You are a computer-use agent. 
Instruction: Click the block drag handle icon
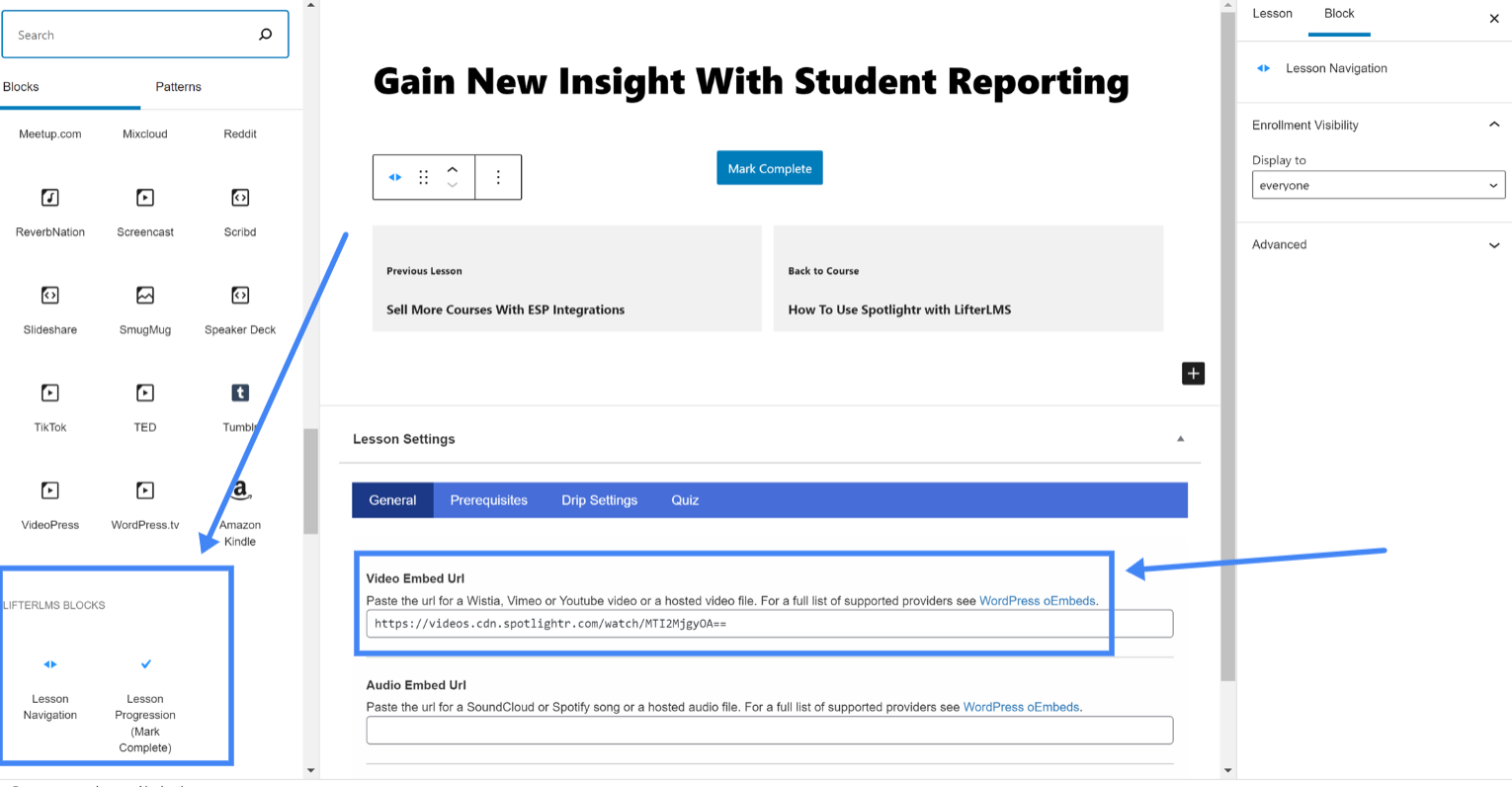pos(423,177)
